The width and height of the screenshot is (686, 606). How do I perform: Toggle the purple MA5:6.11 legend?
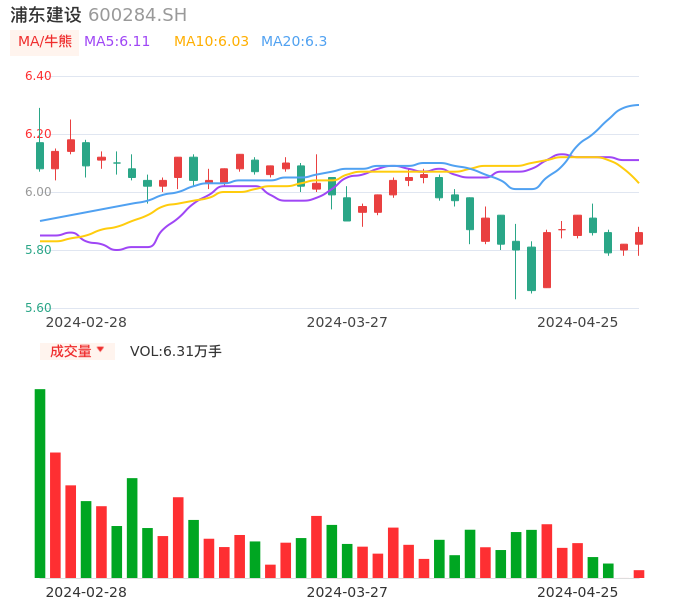[117, 42]
